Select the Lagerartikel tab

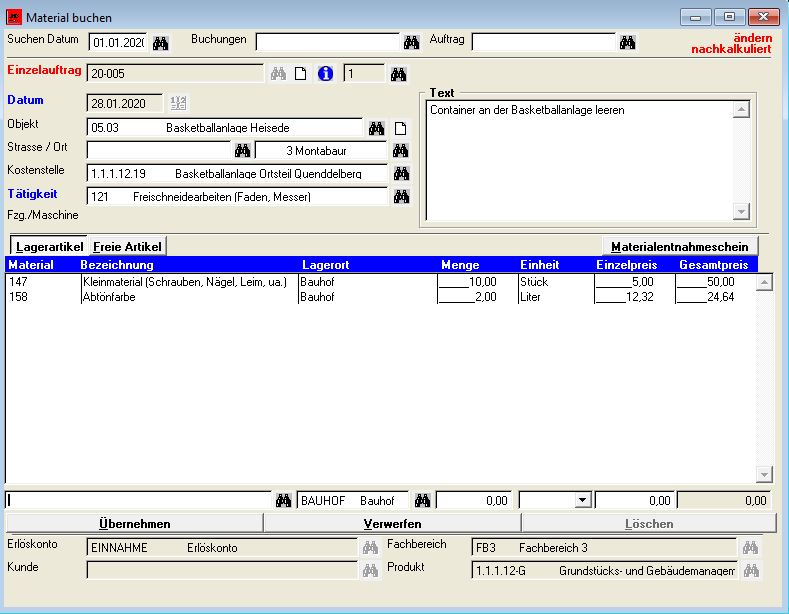(x=49, y=246)
